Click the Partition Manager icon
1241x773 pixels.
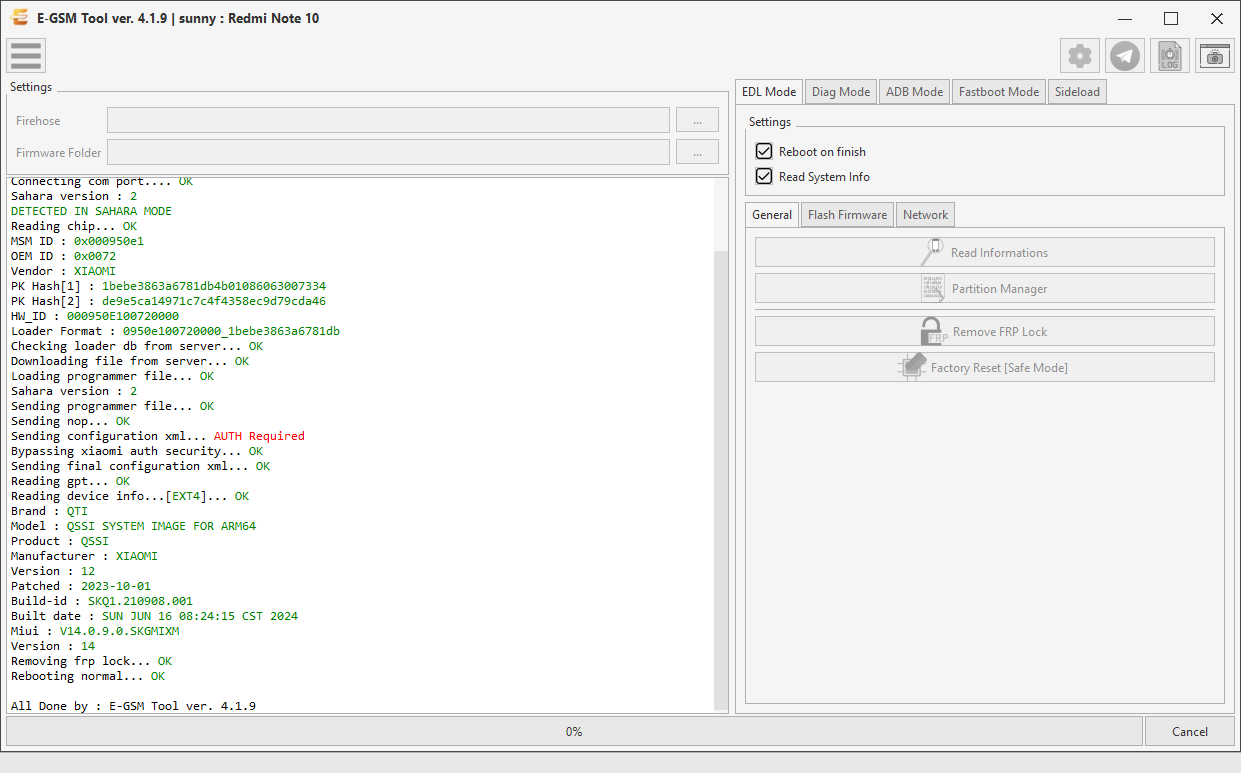tap(933, 288)
